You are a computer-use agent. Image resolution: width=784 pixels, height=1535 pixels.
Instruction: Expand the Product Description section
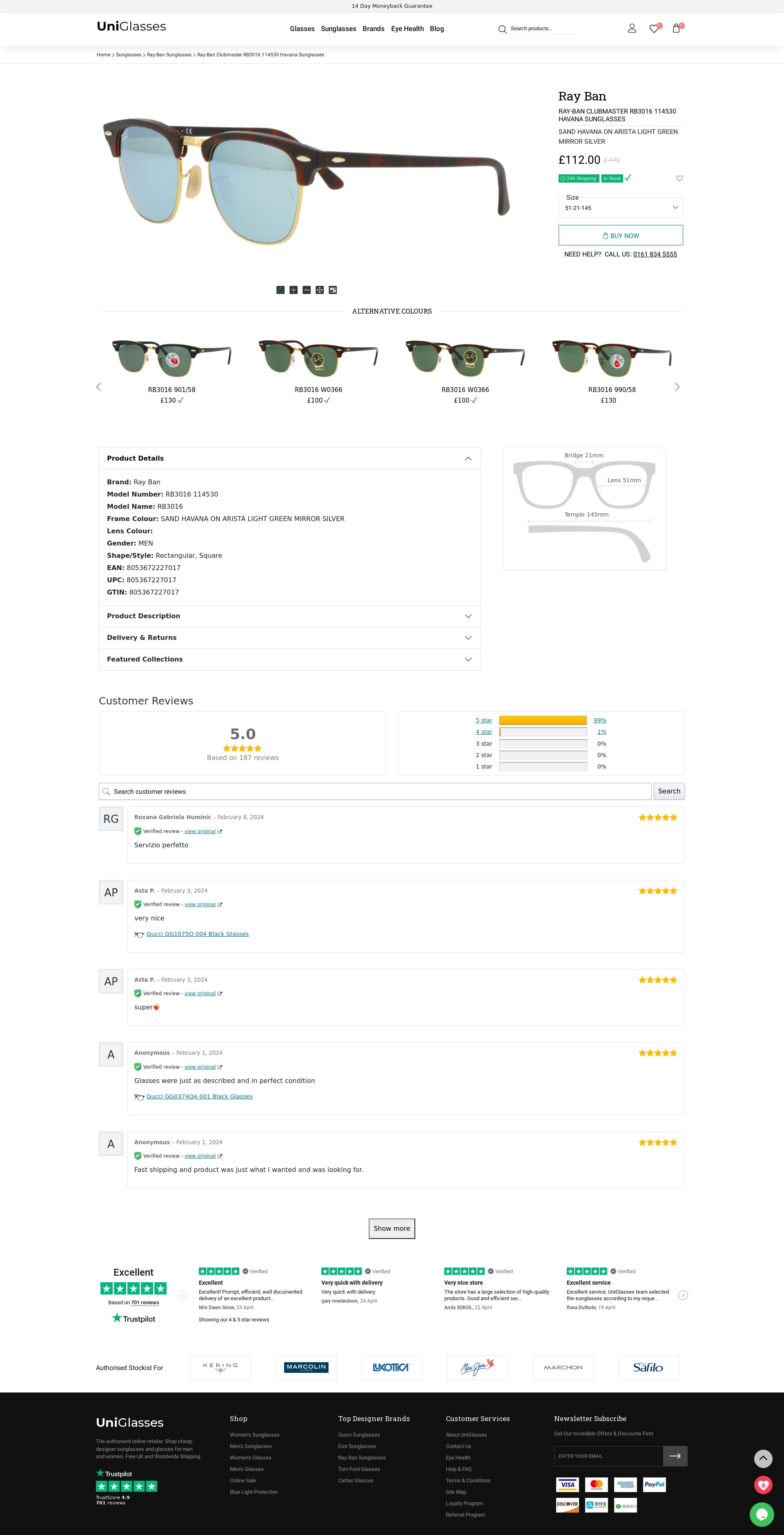pos(290,616)
